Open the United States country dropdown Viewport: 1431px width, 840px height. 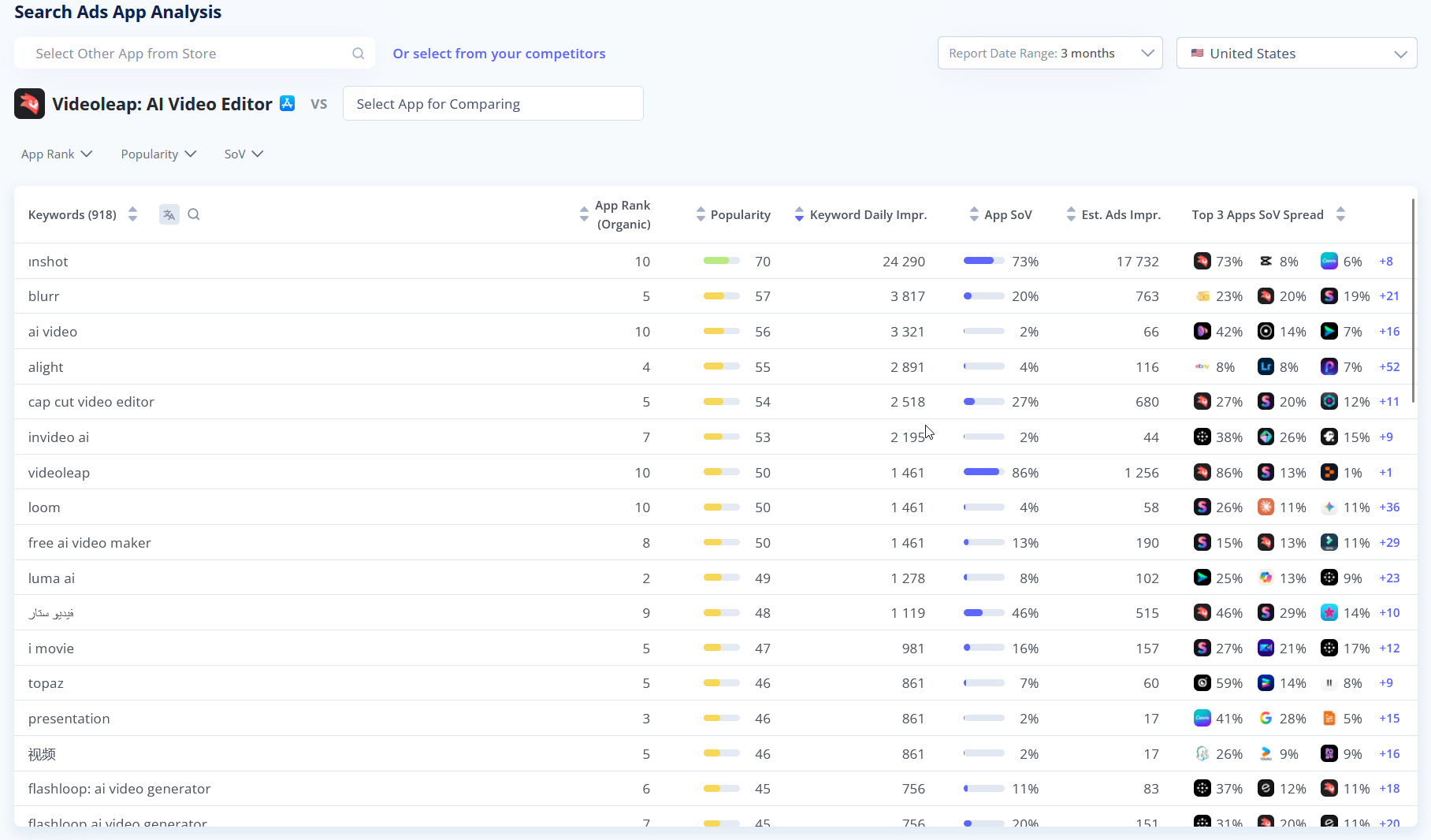tap(1296, 54)
